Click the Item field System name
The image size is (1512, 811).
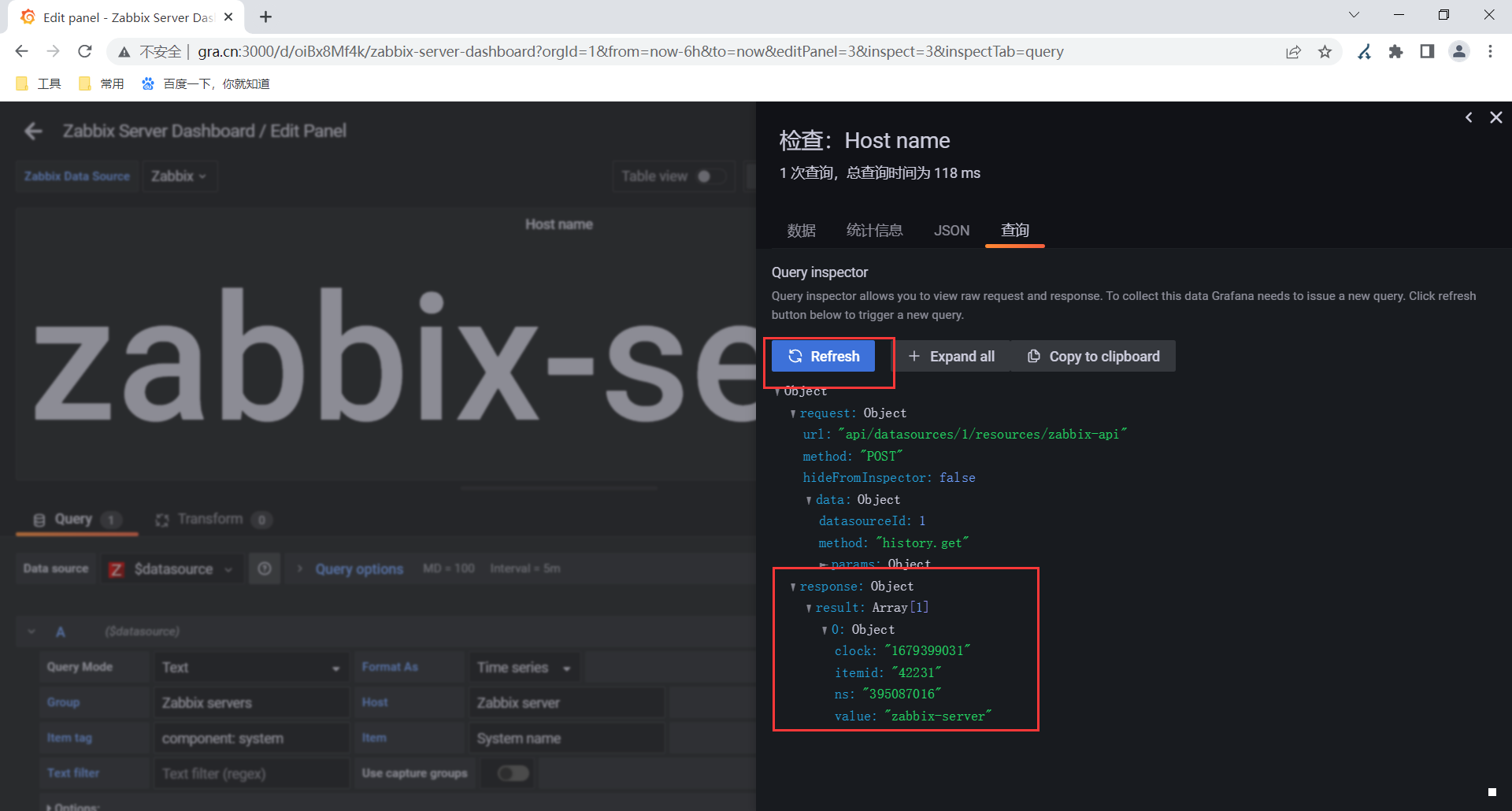(567, 739)
